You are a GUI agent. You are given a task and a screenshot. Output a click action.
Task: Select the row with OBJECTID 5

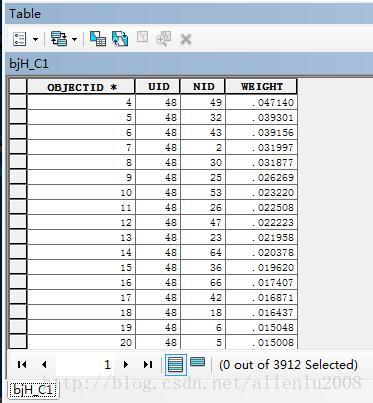tap(18, 117)
